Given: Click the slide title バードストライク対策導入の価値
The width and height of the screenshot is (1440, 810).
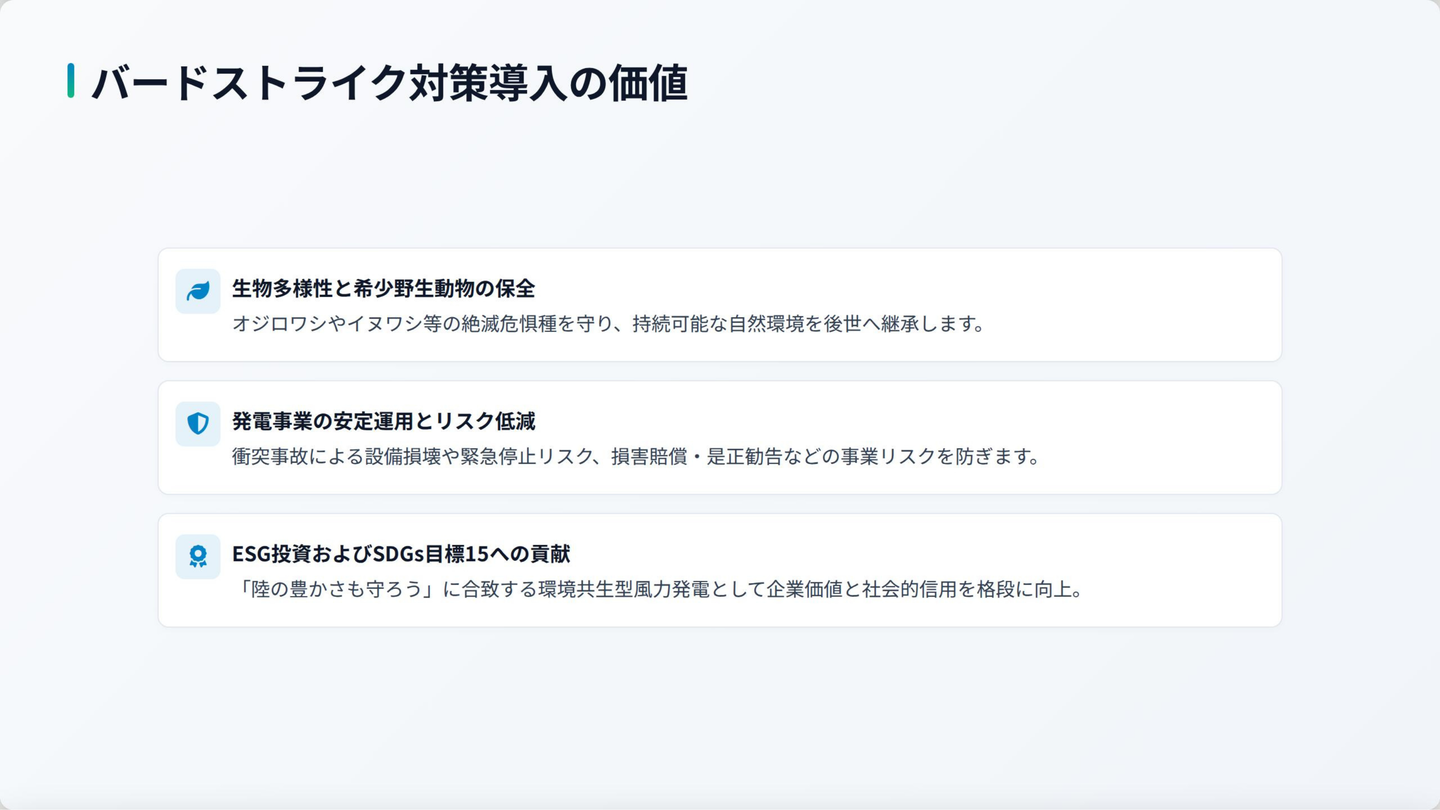Looking at the screenshot, I should (389, 83).
